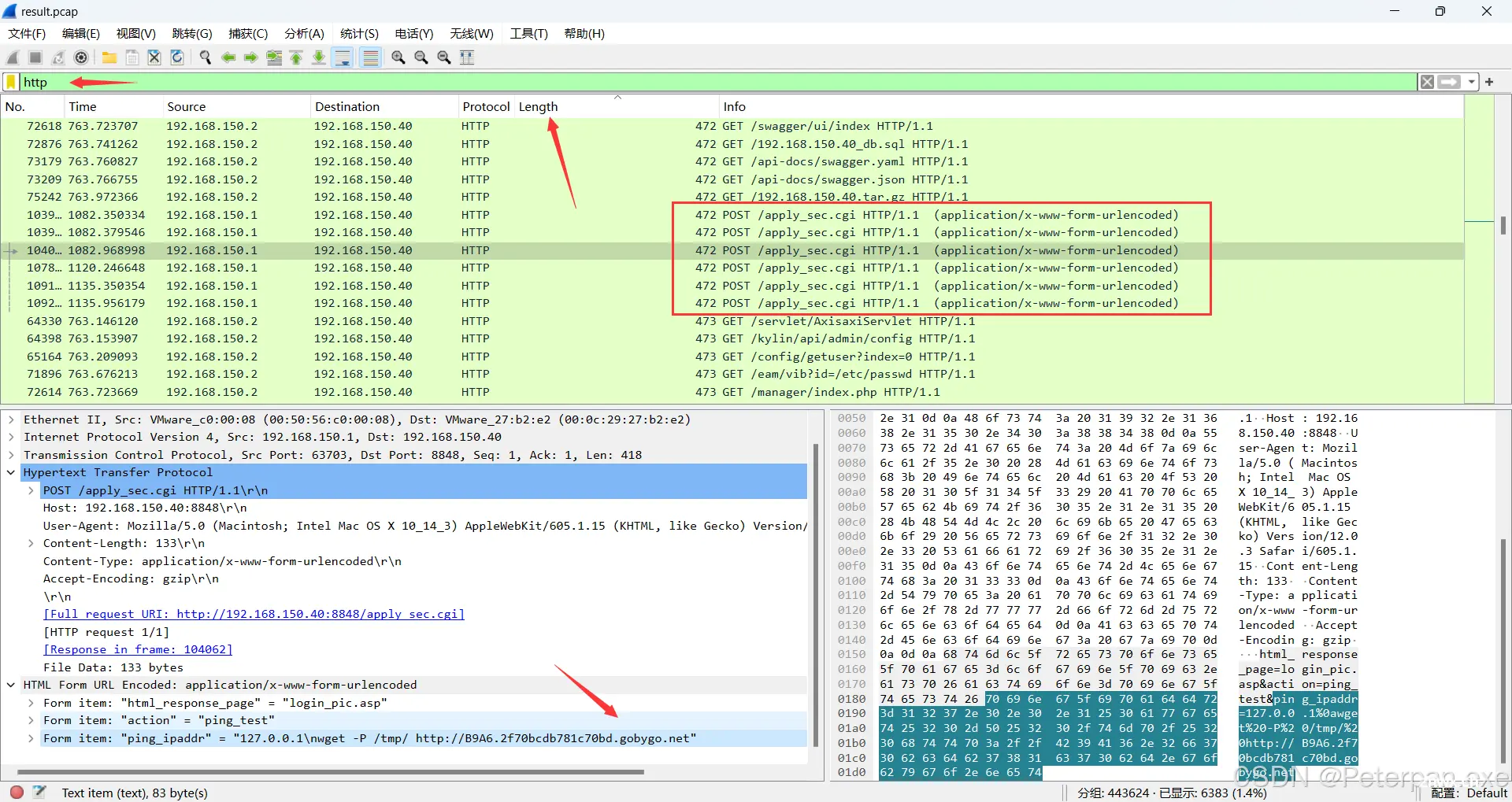Expand Internet Protocol Version 4 node
1512x802 pixels.
point(11,437)
